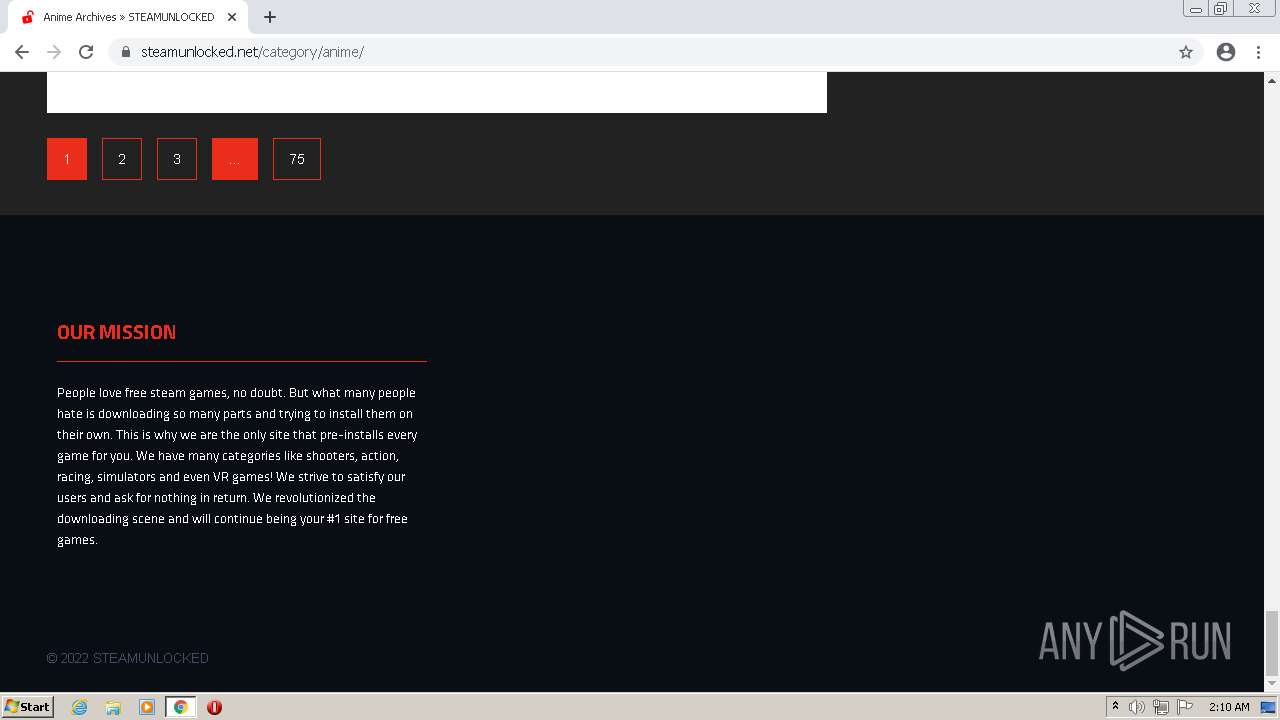Restore down the browser window

(1221, 8)
